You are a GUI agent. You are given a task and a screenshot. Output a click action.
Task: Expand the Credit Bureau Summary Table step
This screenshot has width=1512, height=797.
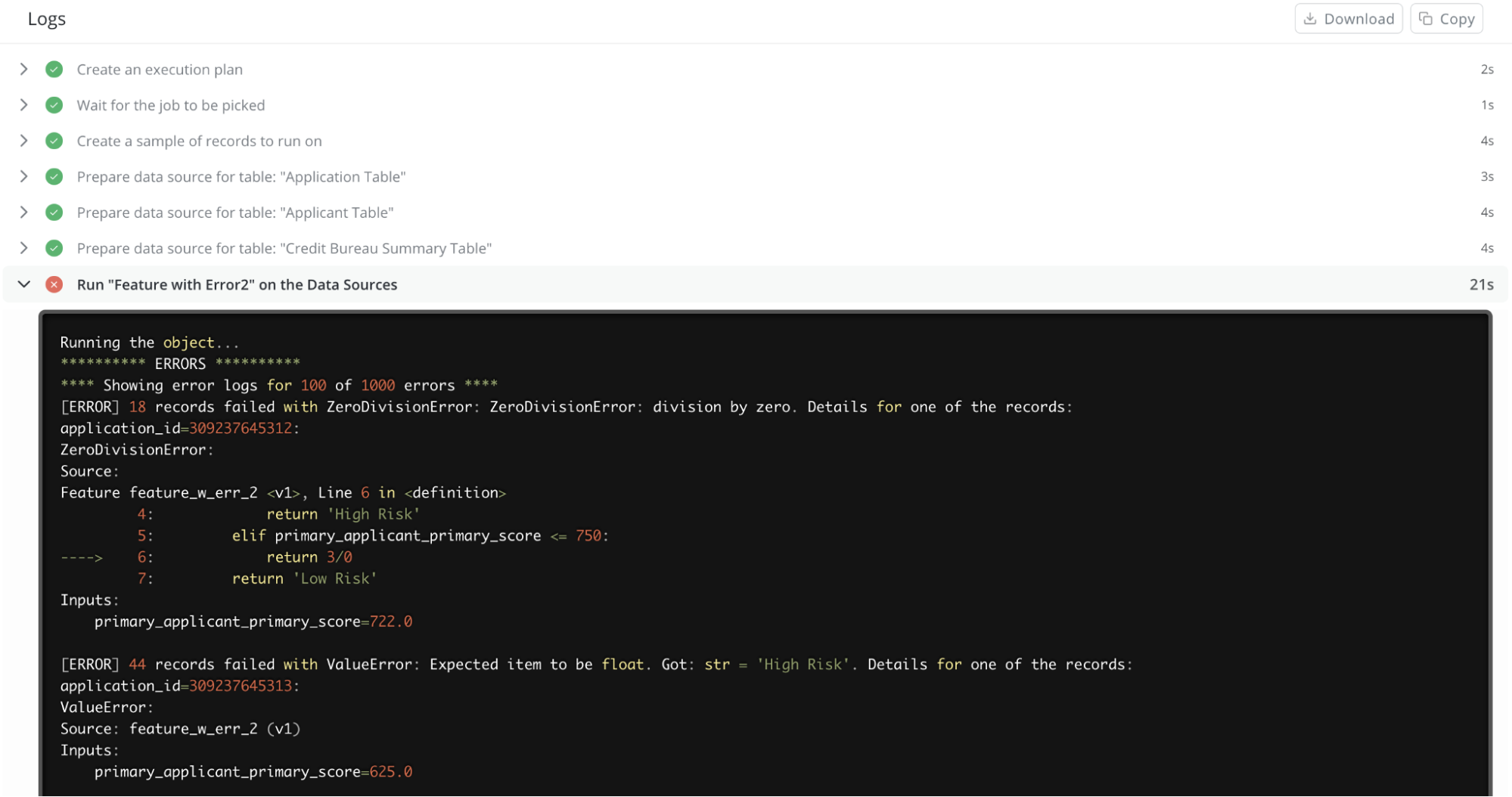click(23, 248)
